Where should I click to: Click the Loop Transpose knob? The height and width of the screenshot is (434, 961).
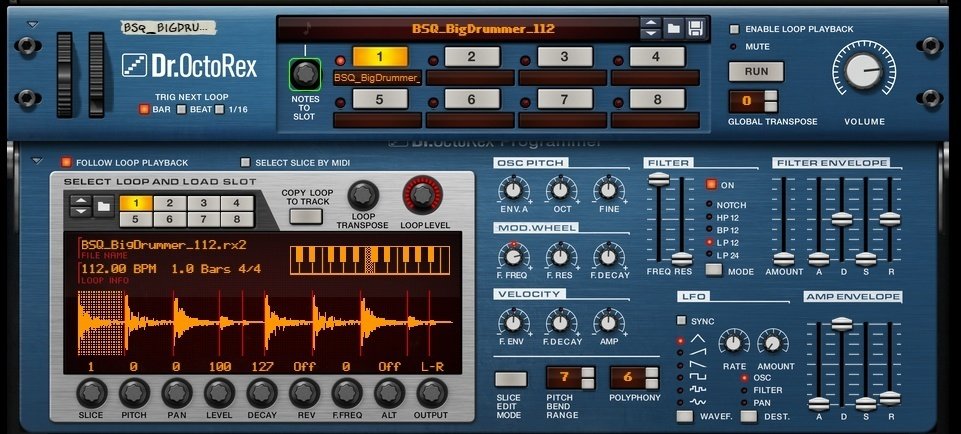363,196
